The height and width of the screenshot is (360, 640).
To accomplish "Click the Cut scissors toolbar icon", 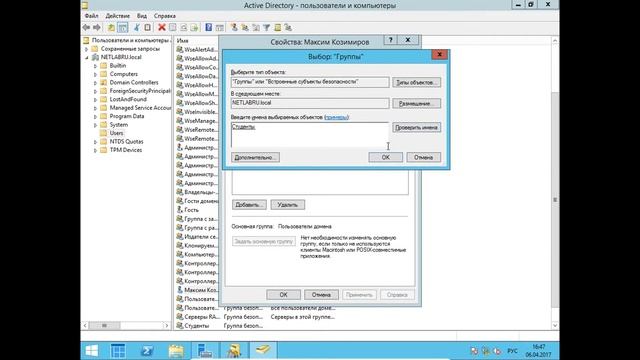I will [x=137, y=27].
